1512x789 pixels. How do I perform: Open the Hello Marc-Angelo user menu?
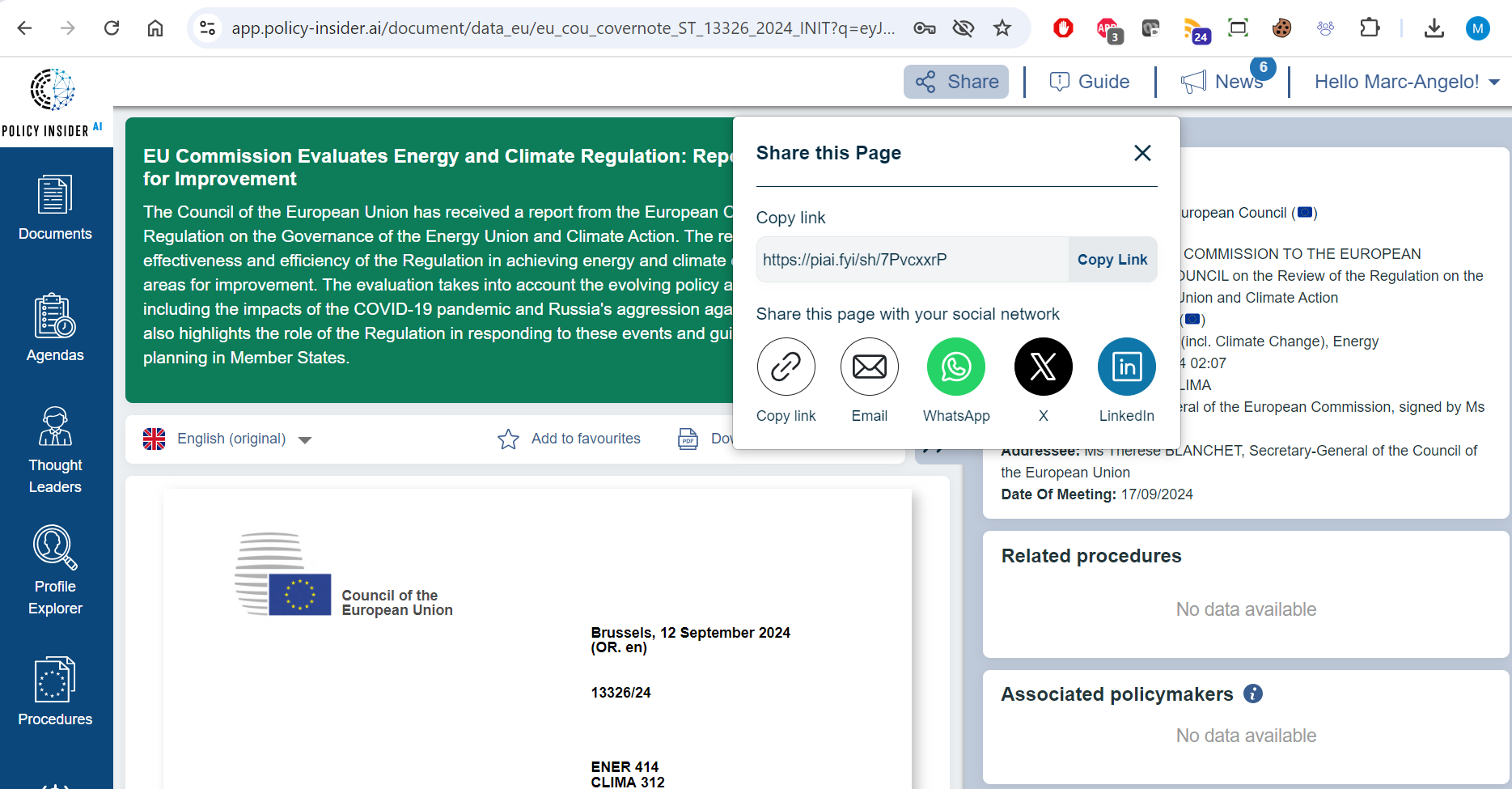pos(1406,82)
